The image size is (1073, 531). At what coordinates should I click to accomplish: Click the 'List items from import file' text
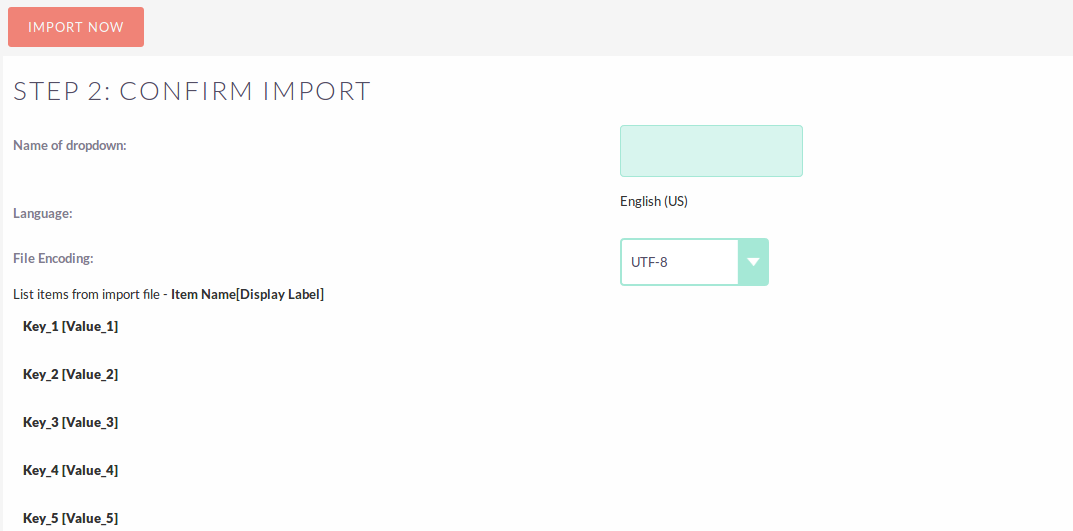click(88, 294)
